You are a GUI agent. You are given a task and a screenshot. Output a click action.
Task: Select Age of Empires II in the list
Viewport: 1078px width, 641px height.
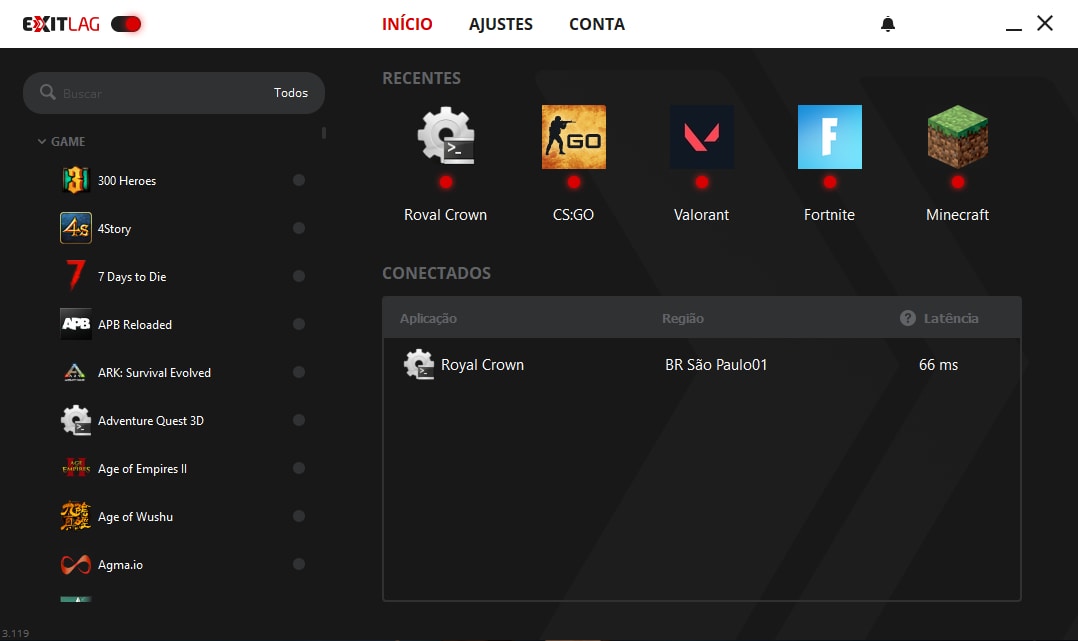coord(142,469)
